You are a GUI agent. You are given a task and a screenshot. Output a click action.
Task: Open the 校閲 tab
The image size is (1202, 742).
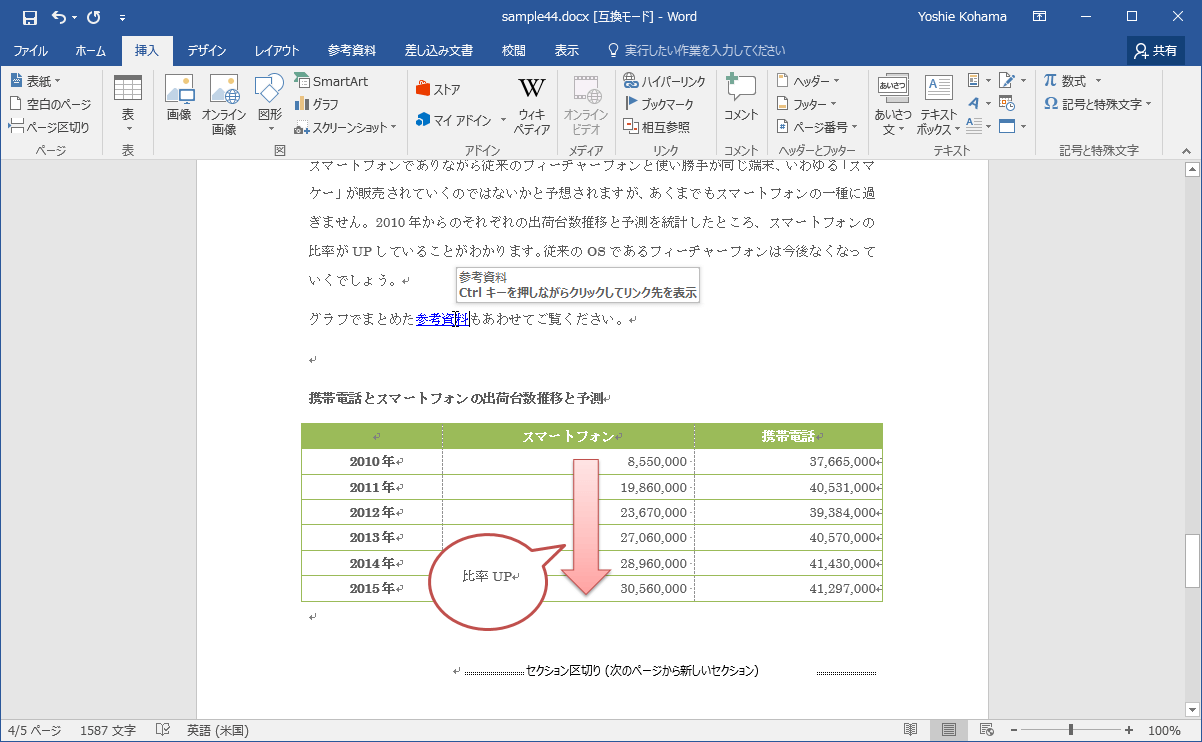click(514, 51)
